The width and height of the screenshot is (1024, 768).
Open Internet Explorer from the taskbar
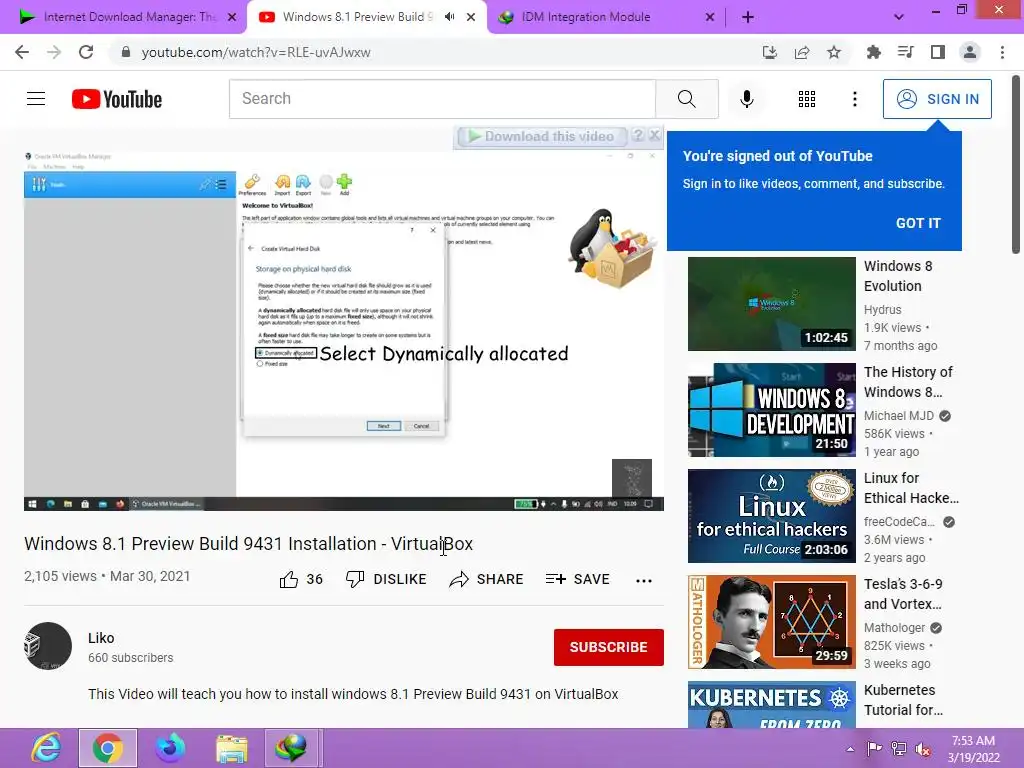tap(46, 748)
